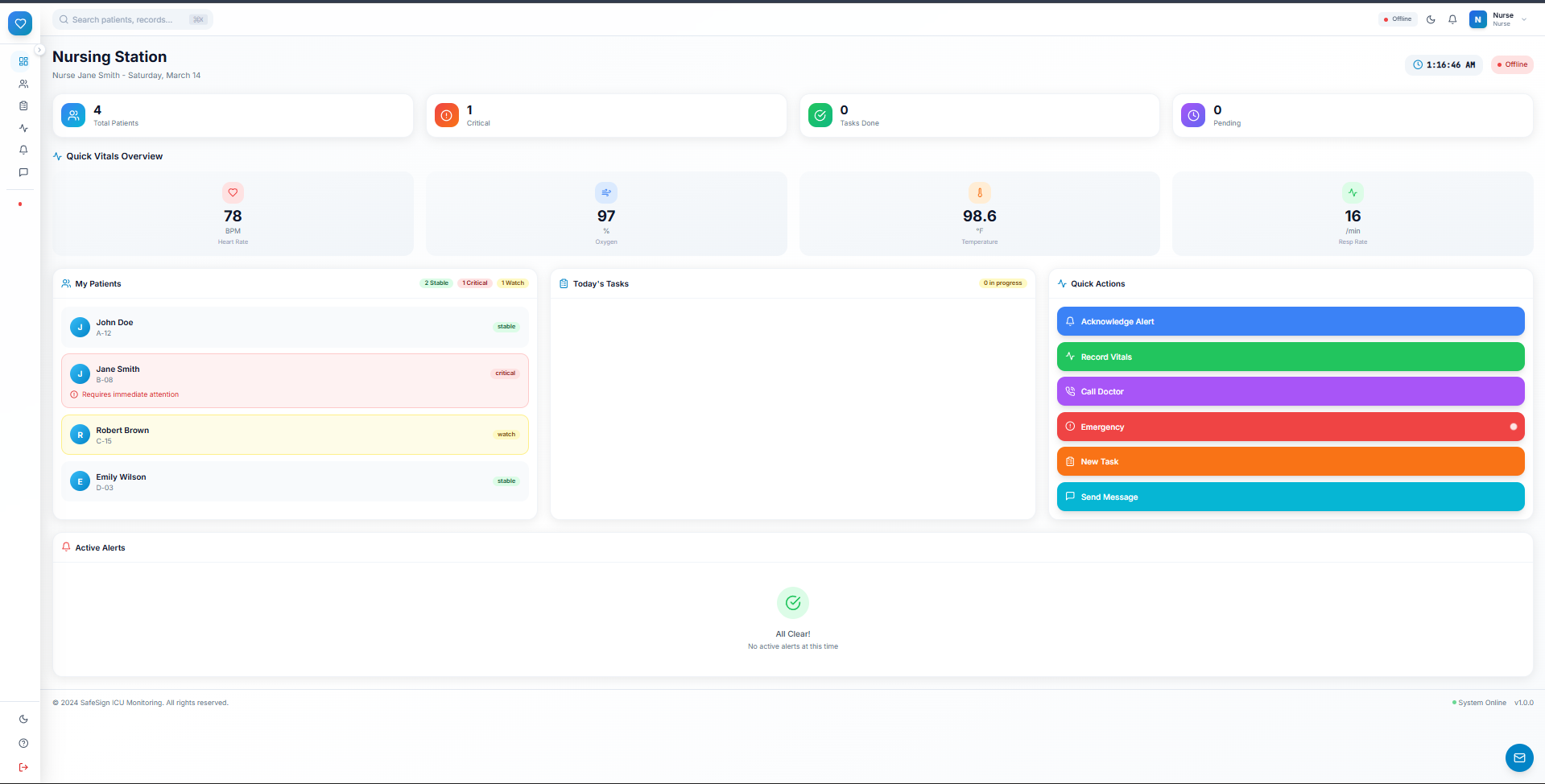1545x784 pixels.
Task: Click the red Emergency button
Action: coord(1291,427)
